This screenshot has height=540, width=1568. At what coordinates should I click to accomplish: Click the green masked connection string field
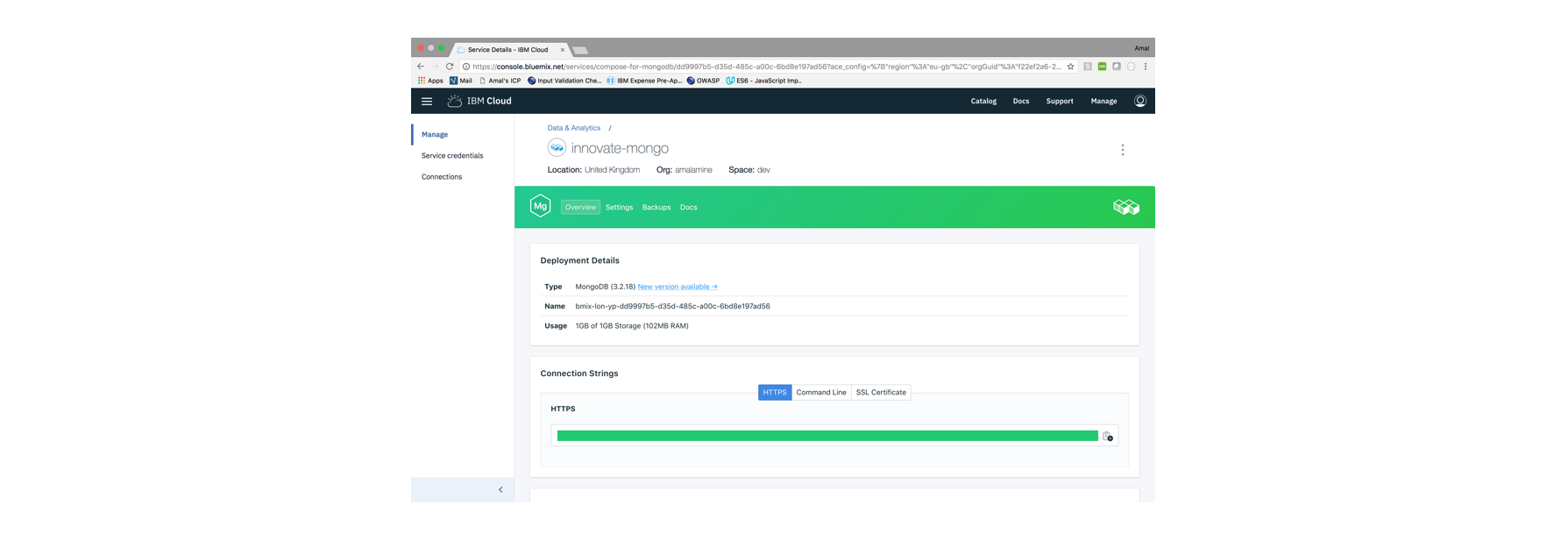pos(827,436)
